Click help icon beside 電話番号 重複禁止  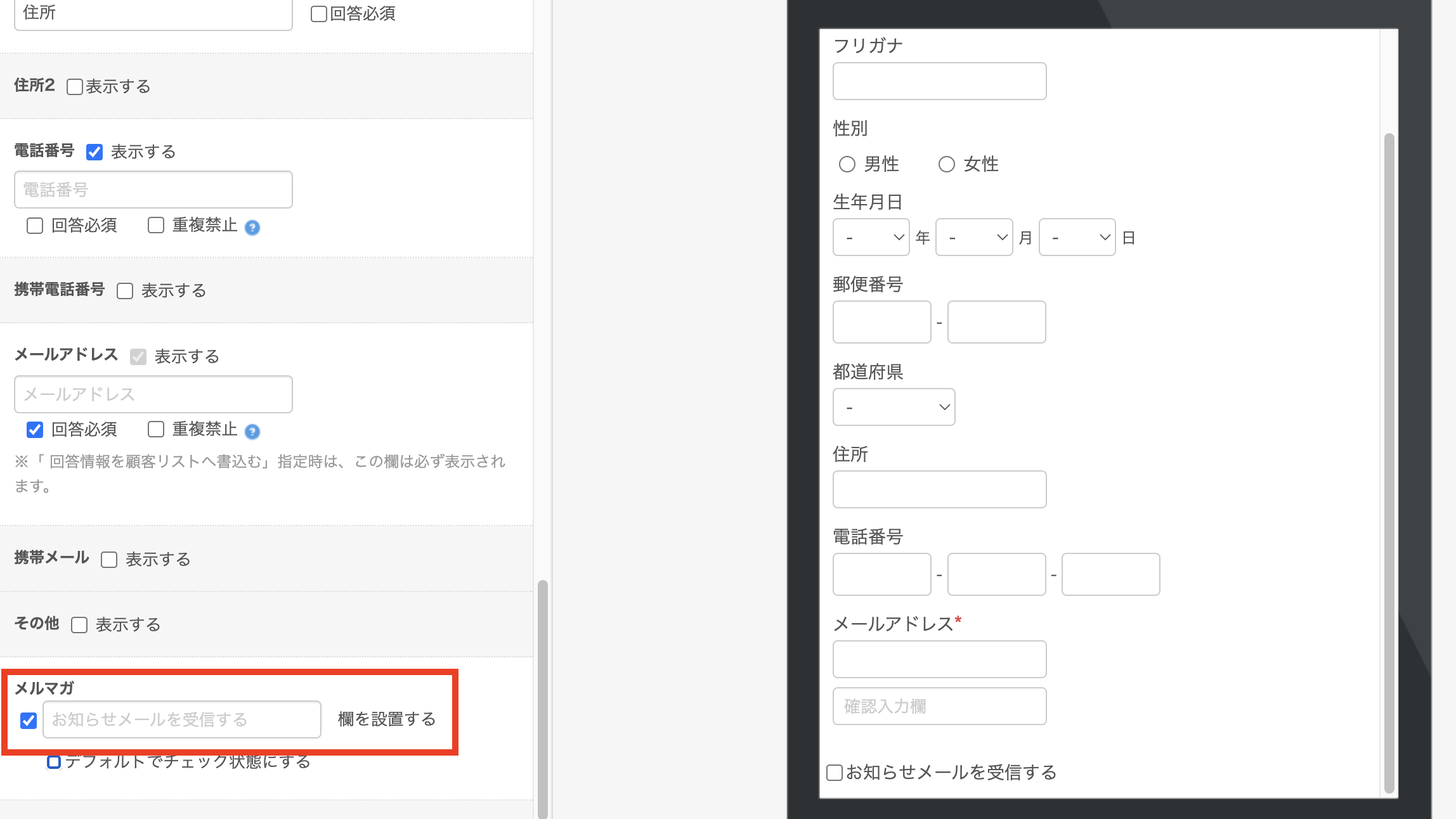tap(252, 228)
